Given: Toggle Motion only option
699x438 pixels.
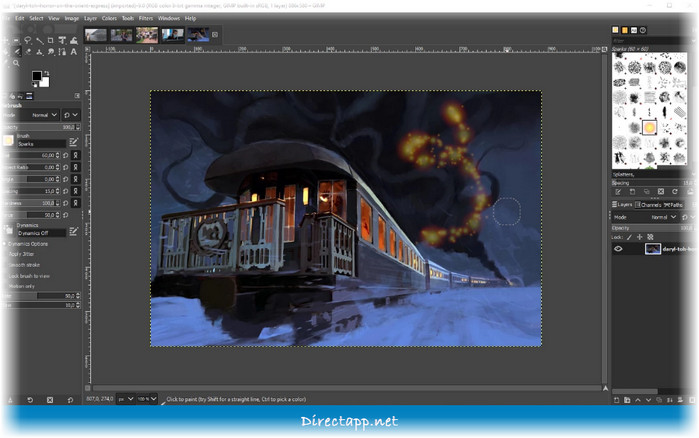Looking at the screenshot, I should pyautogui.click(x=21, y=286).
